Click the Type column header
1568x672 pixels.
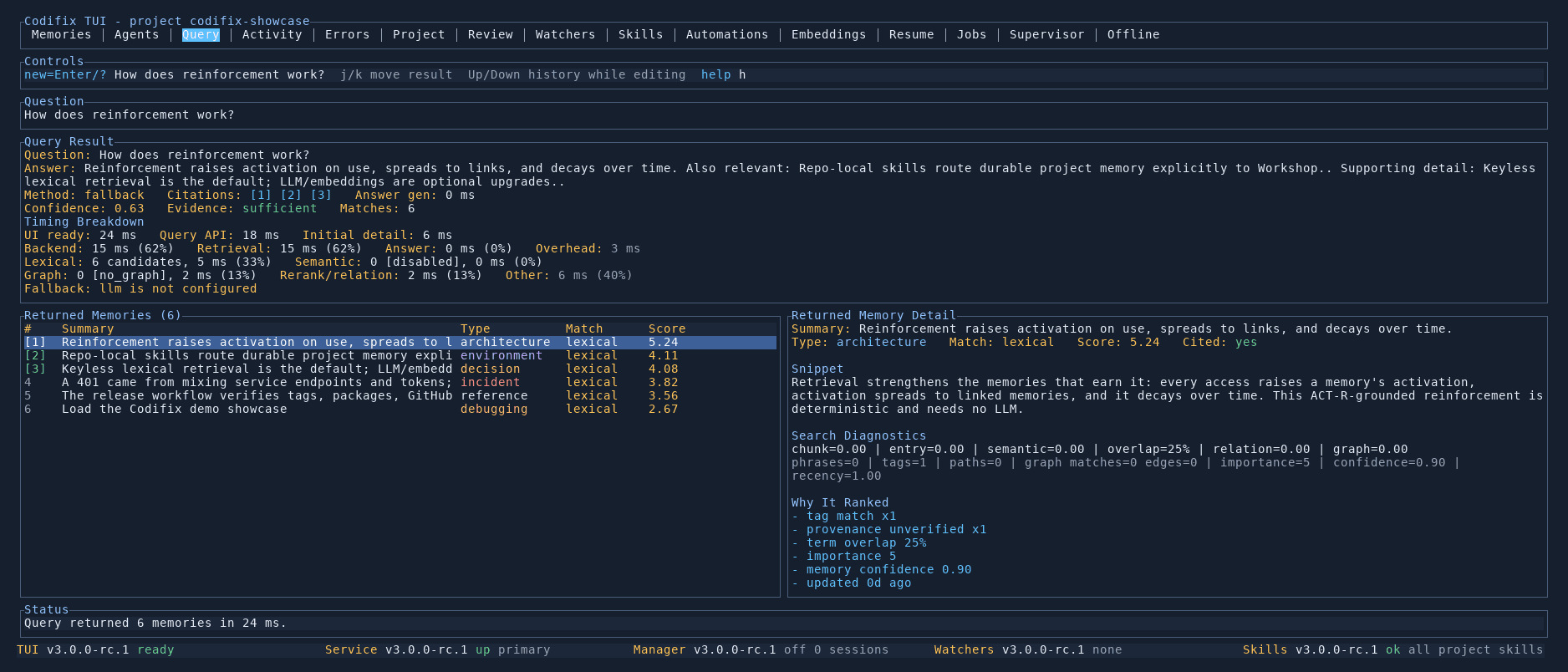pos(475,328)
